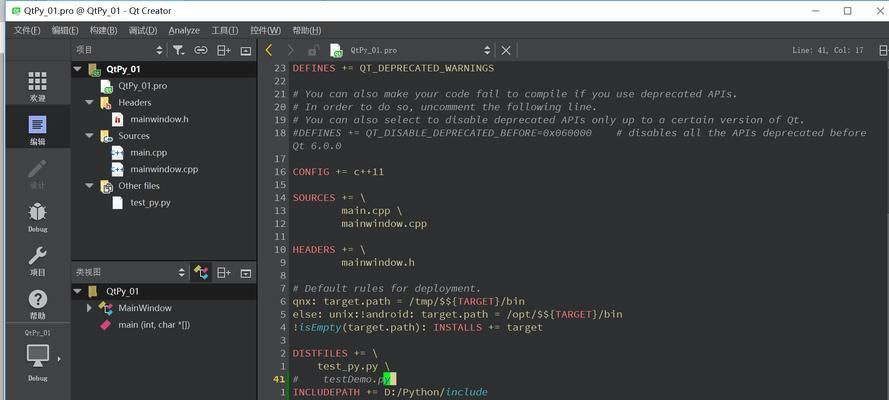Open the 项目 mode with wrench icon
Screen dimensions: 889x400
pos(37,262)
